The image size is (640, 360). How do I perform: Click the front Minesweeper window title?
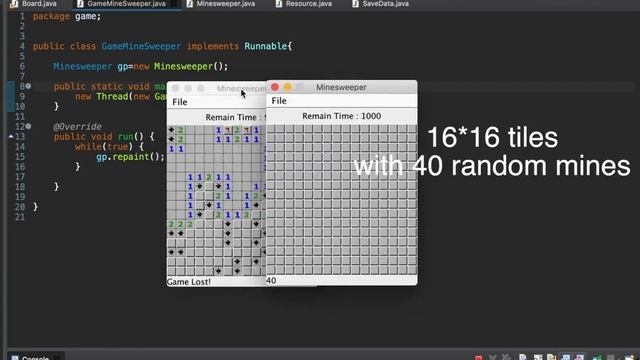[341, 87]
